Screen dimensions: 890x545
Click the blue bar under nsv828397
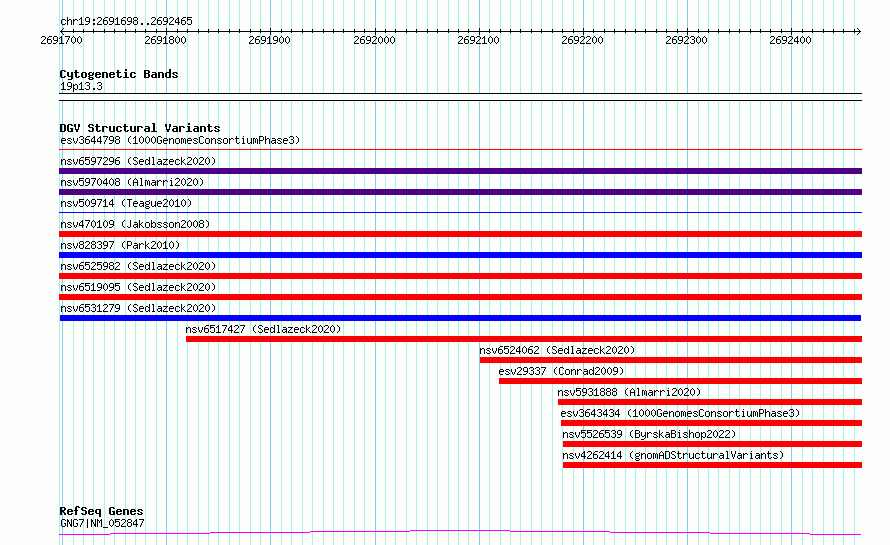point(460,255)
